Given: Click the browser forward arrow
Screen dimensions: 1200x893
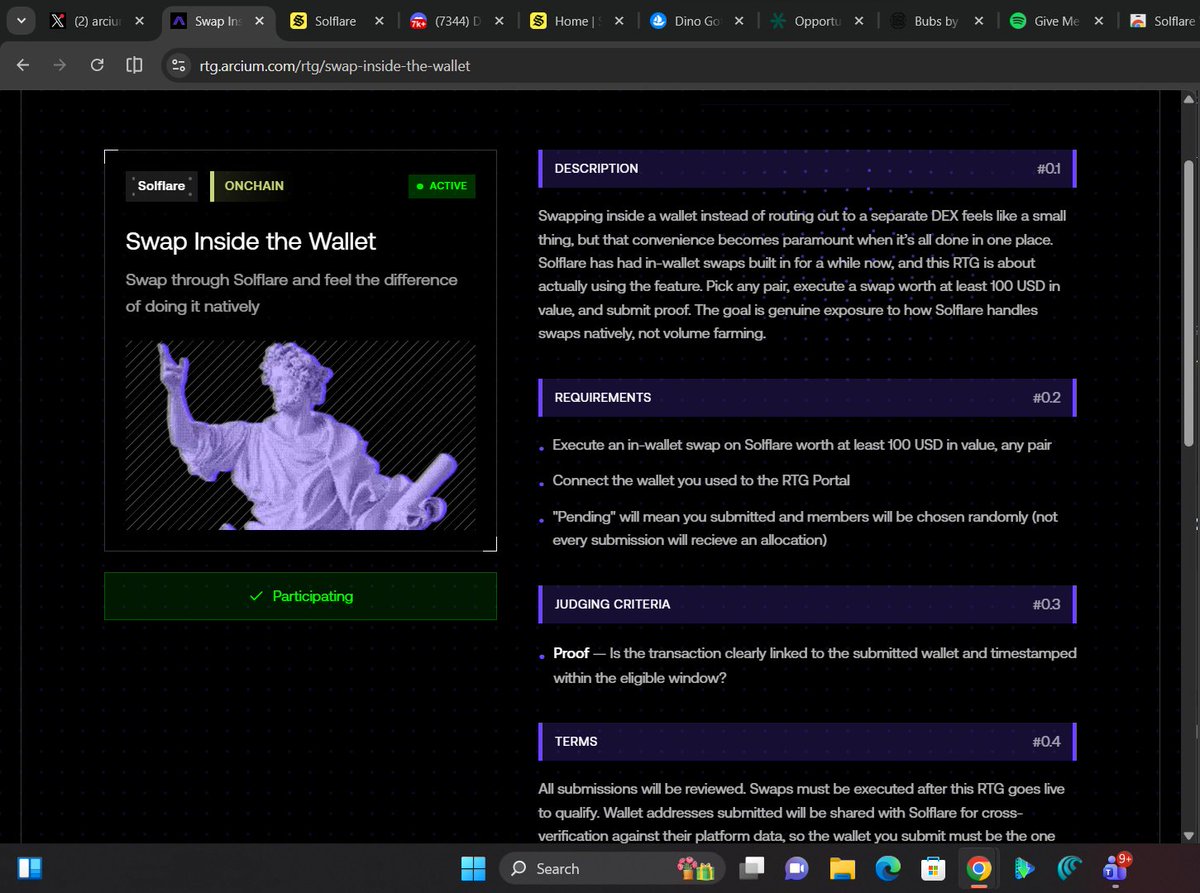Looking at the screenshot, I should [60, 65].
